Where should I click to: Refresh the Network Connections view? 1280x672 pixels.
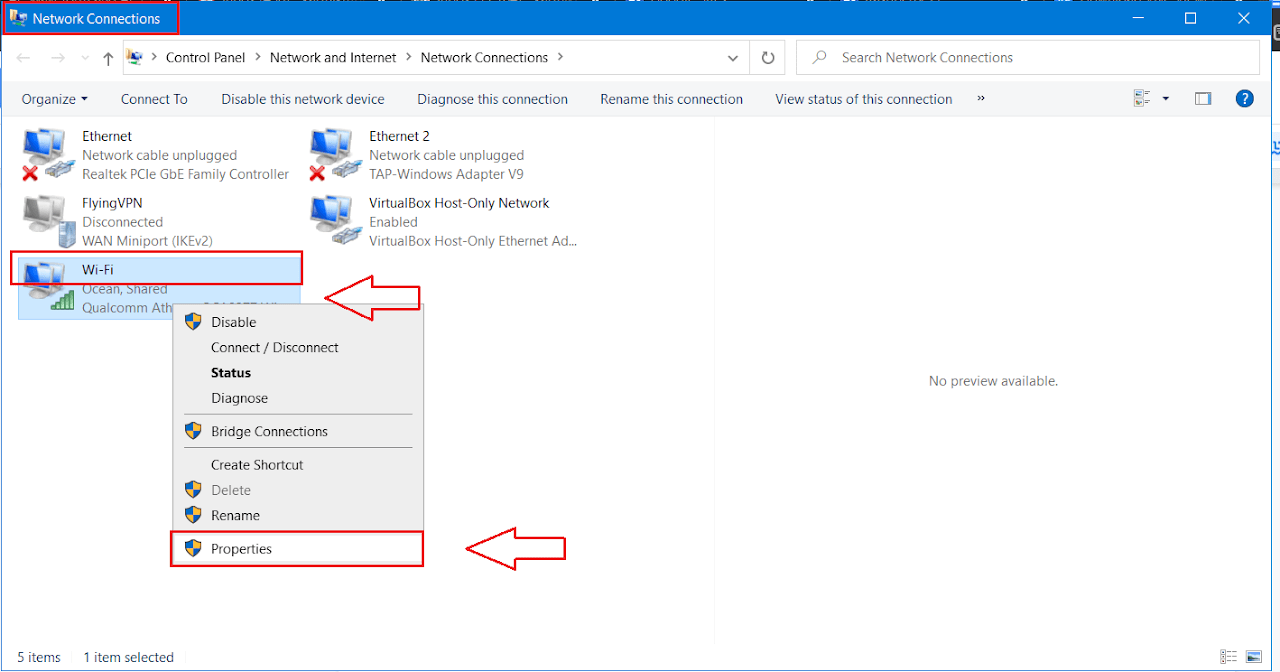coord(768,58)
